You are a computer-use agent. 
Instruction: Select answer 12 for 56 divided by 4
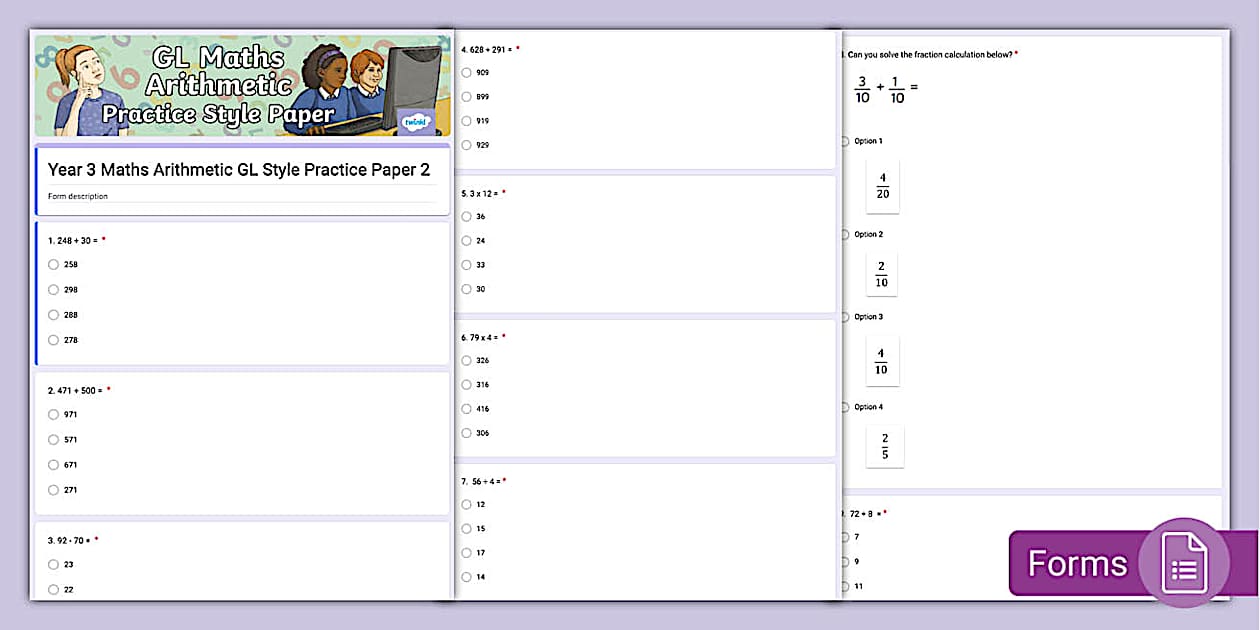[x=466, y=504]
